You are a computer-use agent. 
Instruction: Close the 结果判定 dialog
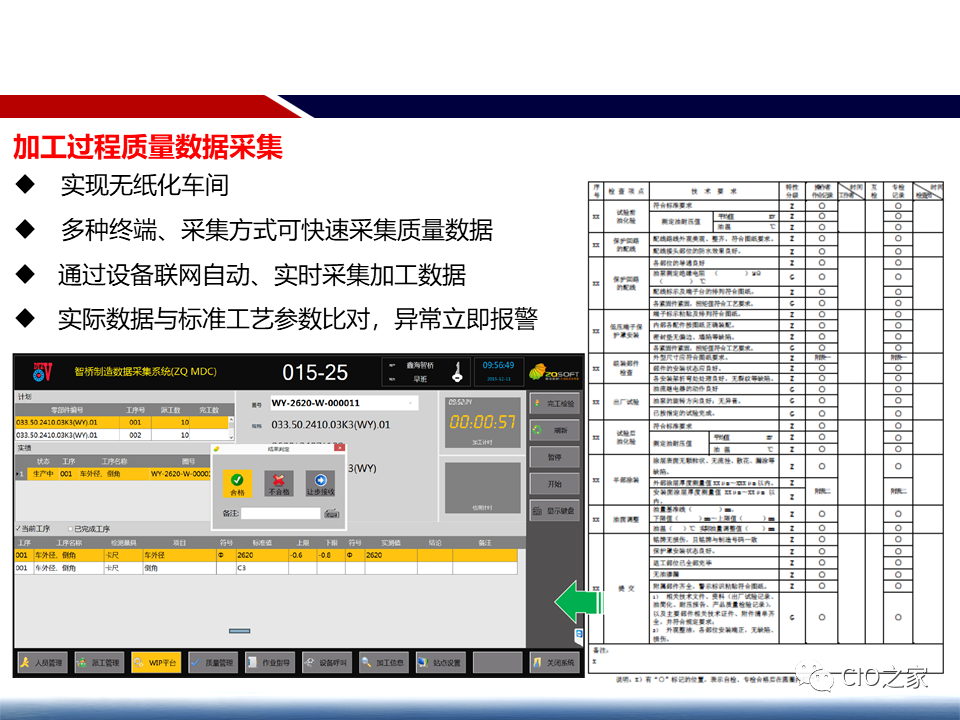pos(339,448)
